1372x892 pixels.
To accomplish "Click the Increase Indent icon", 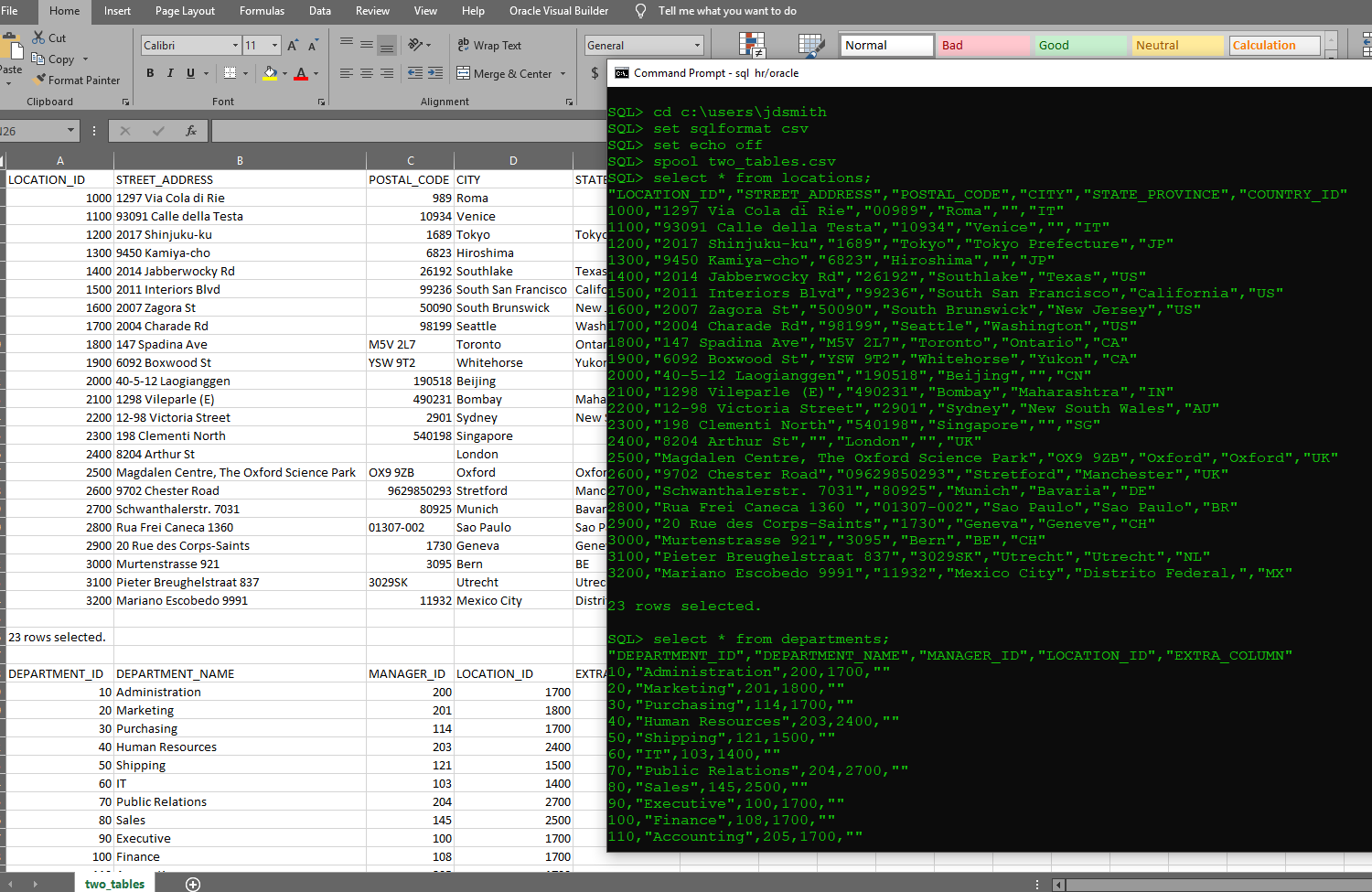I will pyautogui.click(x=435, y=73).
